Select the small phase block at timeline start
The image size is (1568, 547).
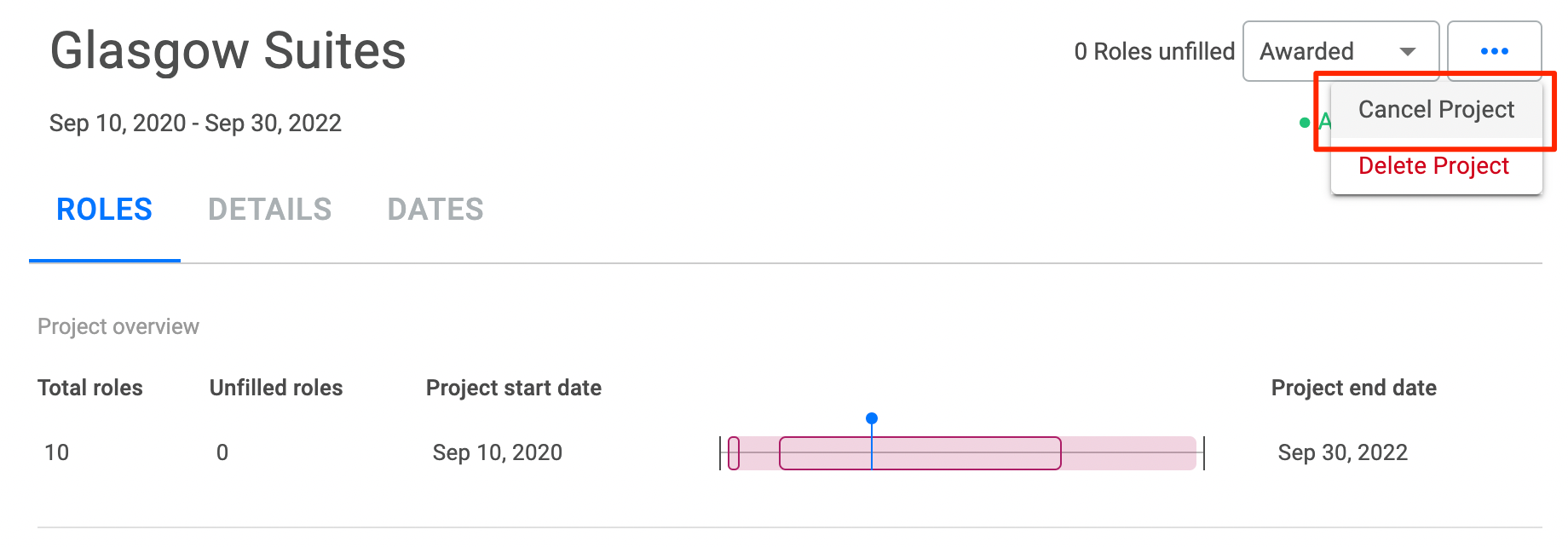click(734, 453)
